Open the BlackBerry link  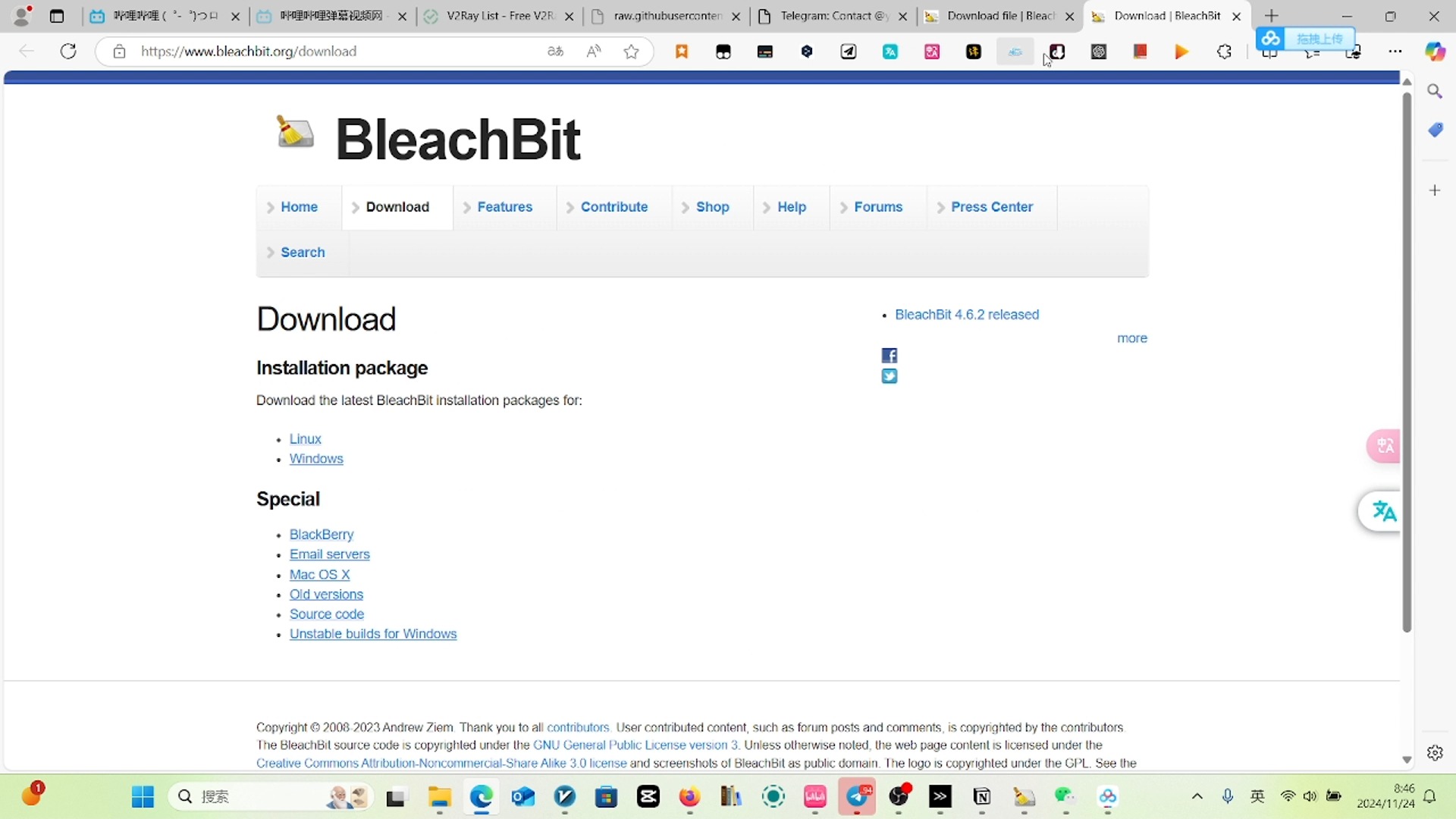321,535
